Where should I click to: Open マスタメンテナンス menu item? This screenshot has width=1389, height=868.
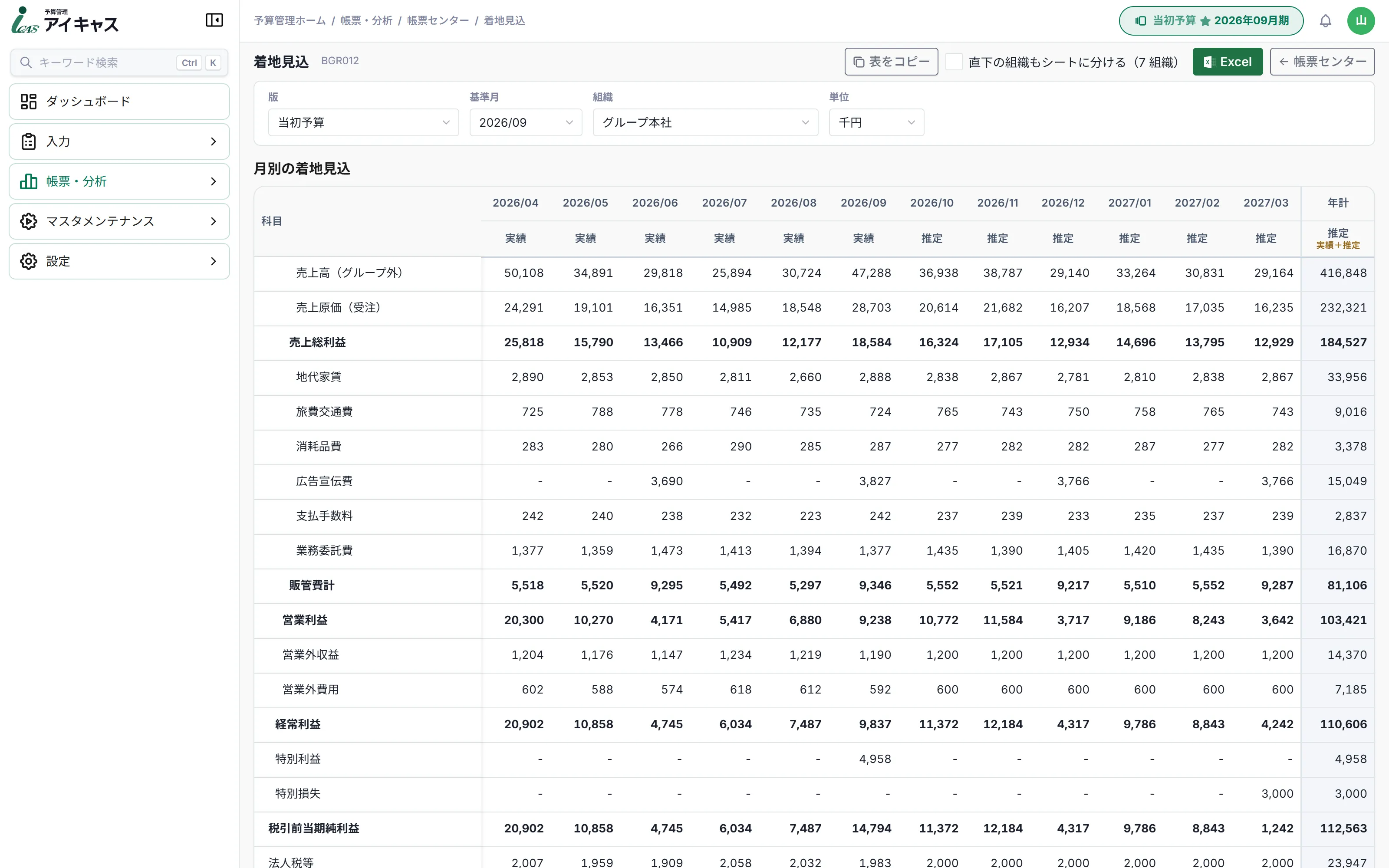119,221
